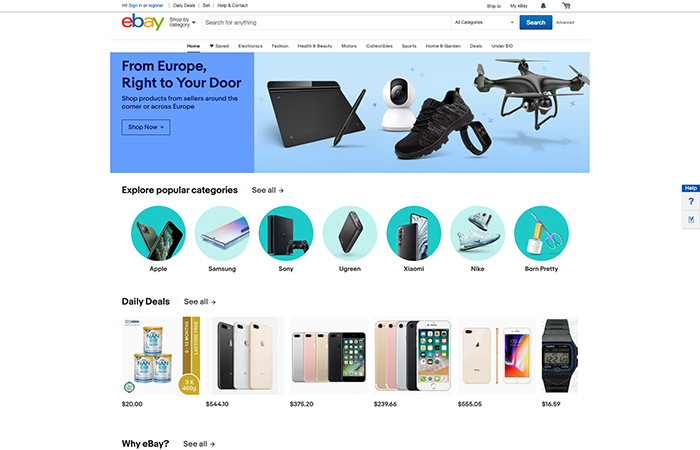700x450 pixels.
Task: Switch to the Collectibles tab
Action: tap(379, 46)
